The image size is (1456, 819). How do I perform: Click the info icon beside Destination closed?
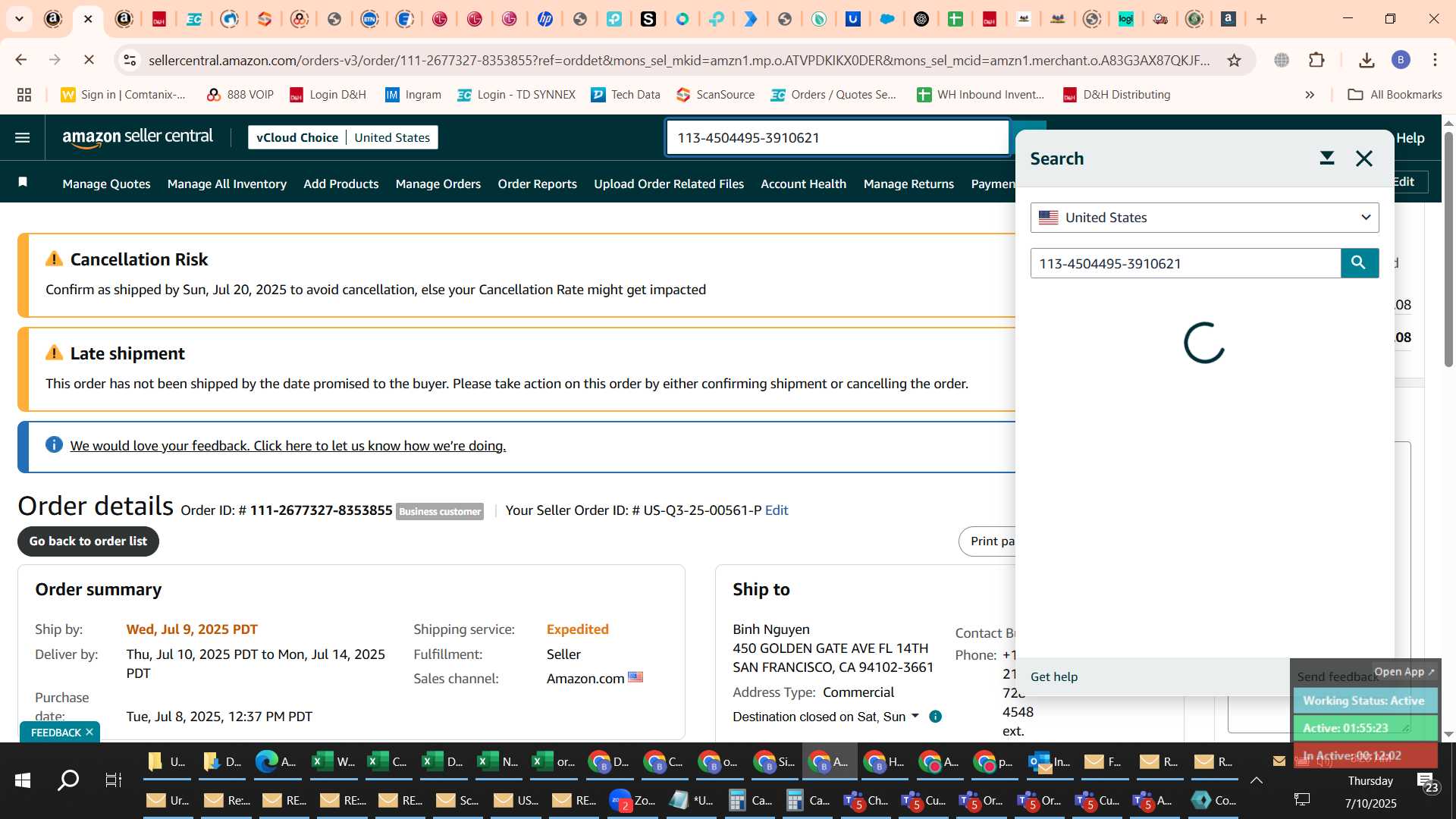pos(936,717)
